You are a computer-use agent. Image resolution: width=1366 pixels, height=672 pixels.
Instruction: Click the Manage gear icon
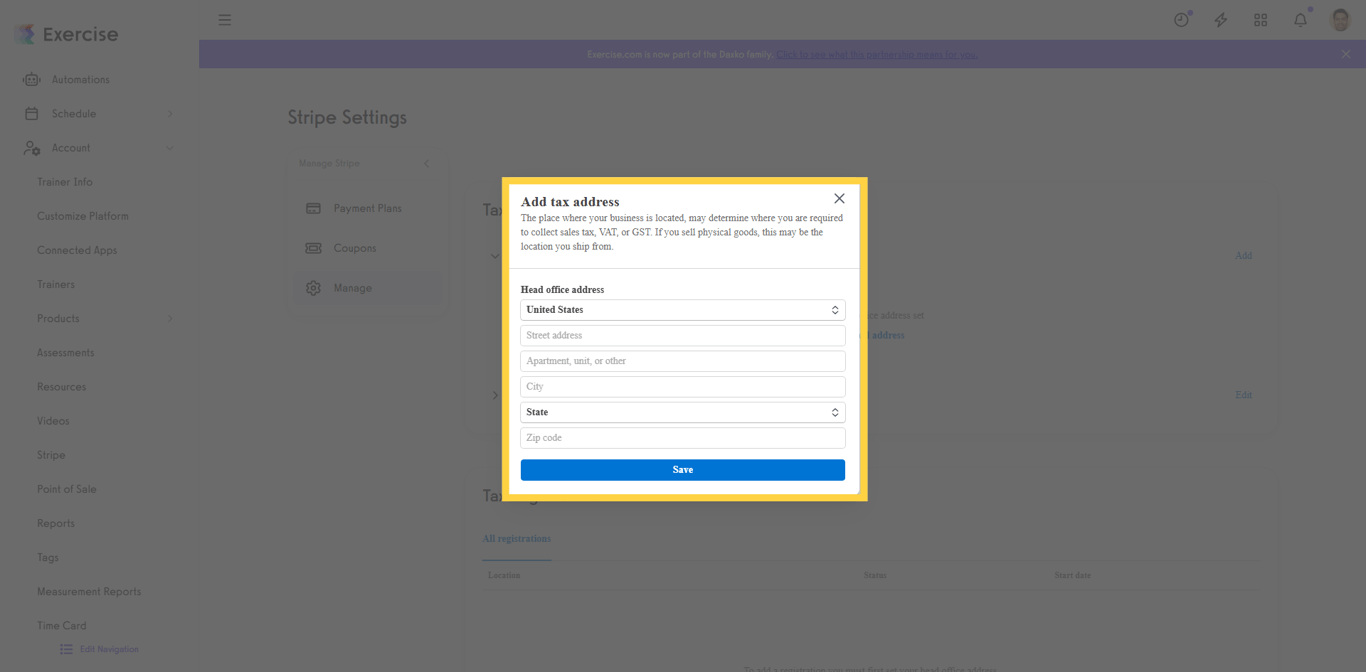click(x=314, y=288)
